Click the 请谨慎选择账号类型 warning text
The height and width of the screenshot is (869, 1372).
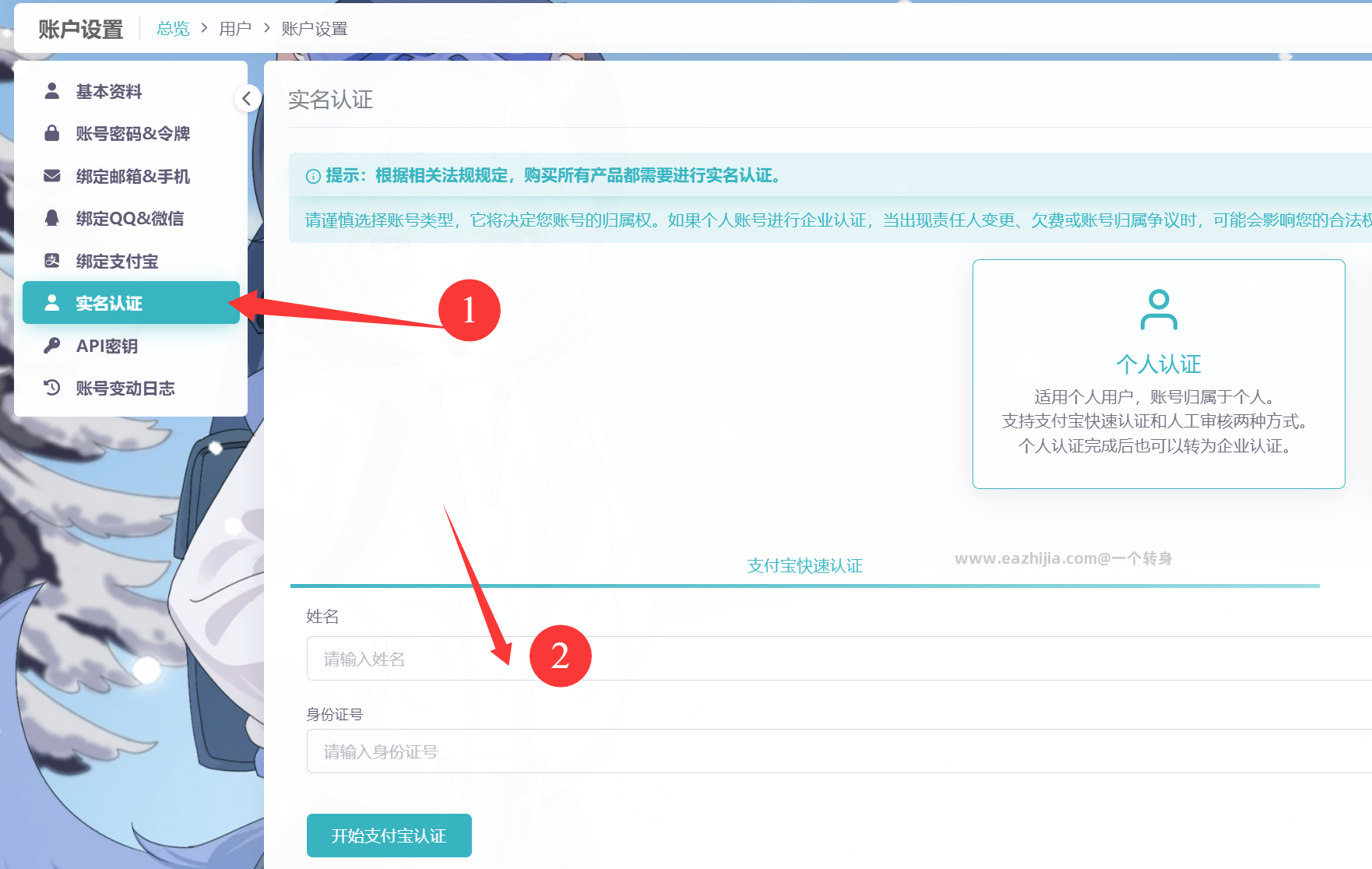pyautogui.click(x=838, y=220)
